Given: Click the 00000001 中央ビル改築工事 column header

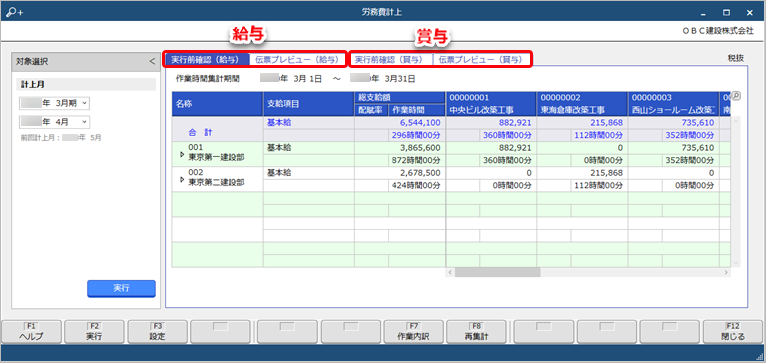Looking at the screenshot, I should click(491, 104).
